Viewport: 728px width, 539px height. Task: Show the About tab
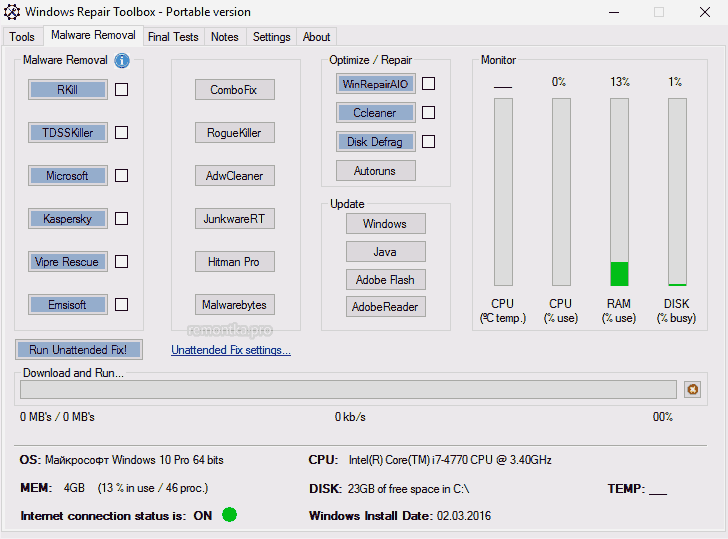pyautogui.click(x=316, y=37)
